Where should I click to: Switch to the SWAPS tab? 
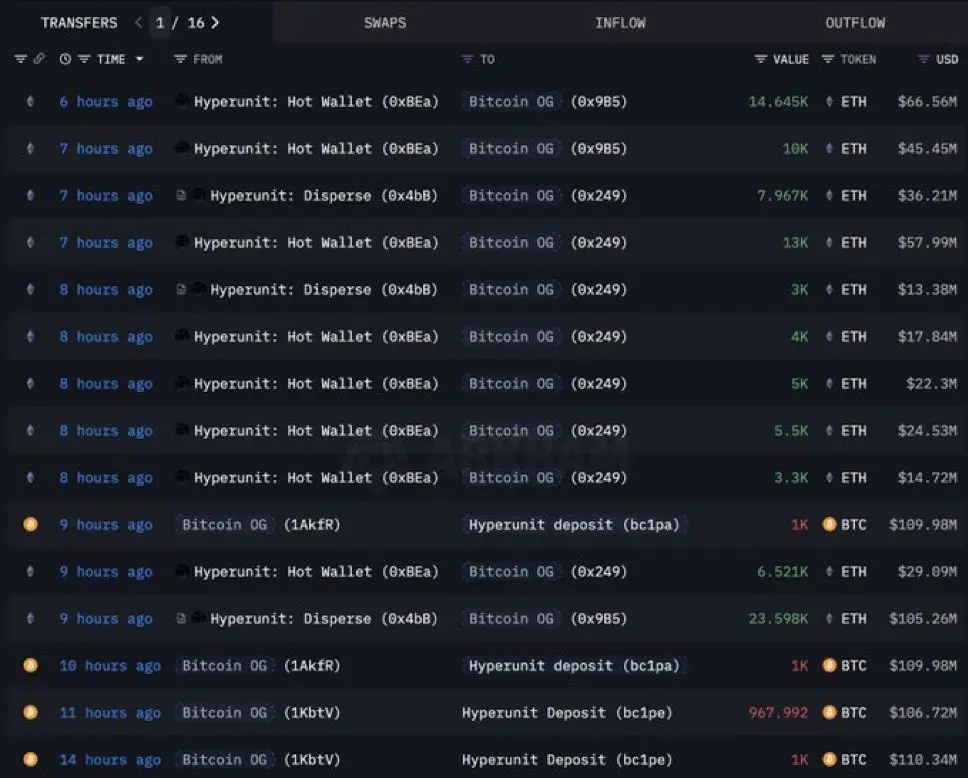(385, 23)
